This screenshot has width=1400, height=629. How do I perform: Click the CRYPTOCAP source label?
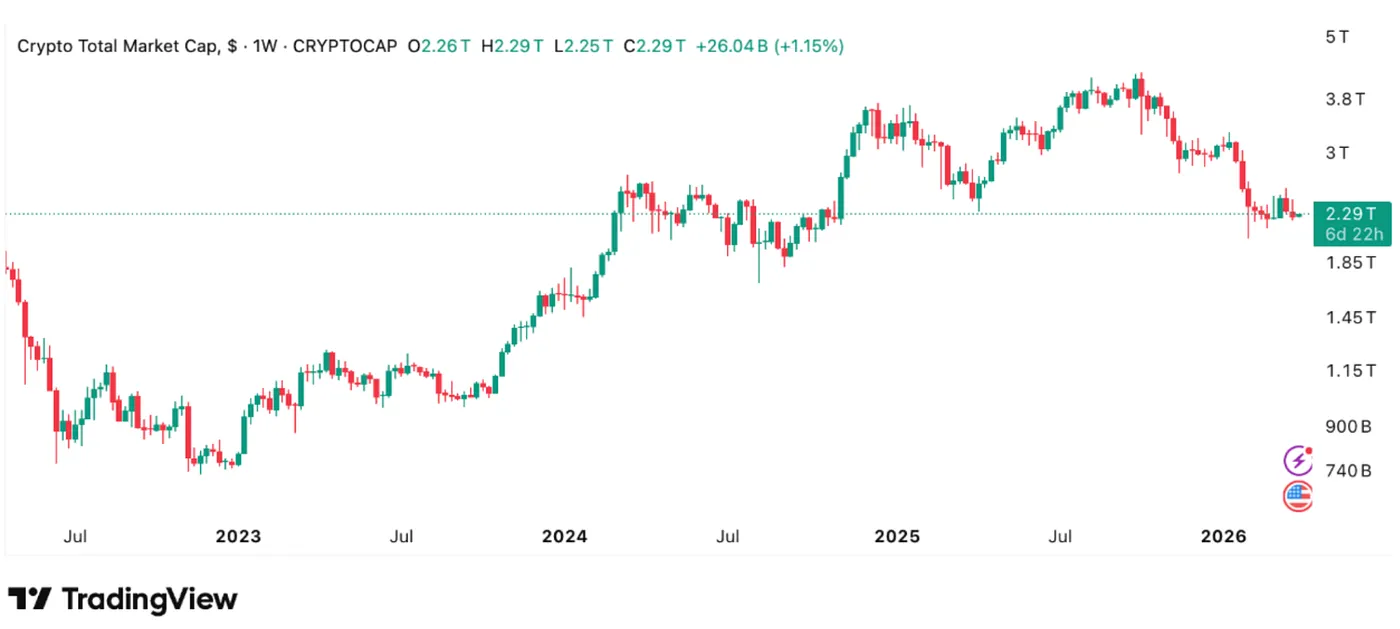click(x=345, y=46)
